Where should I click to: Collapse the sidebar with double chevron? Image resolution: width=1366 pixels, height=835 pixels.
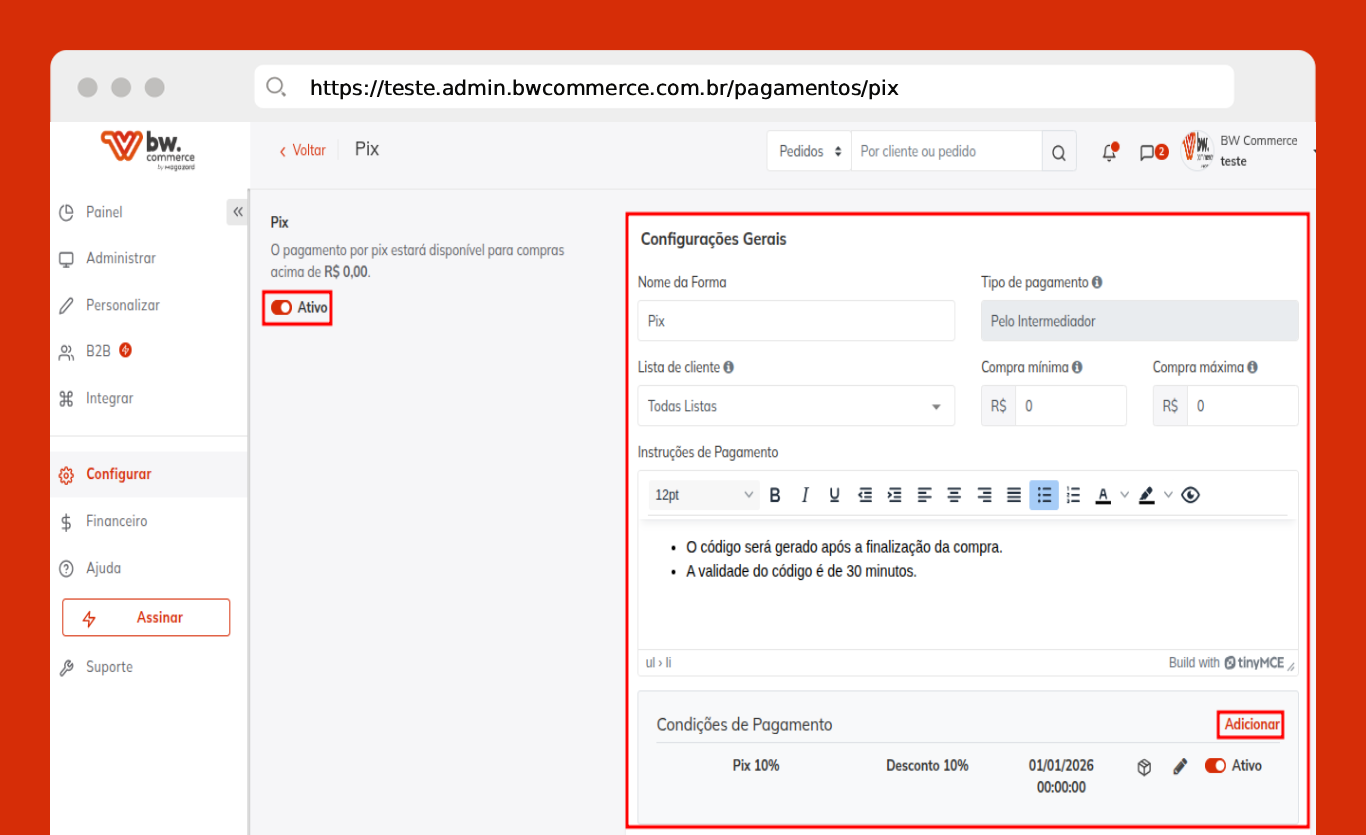(x=237, y=212)
